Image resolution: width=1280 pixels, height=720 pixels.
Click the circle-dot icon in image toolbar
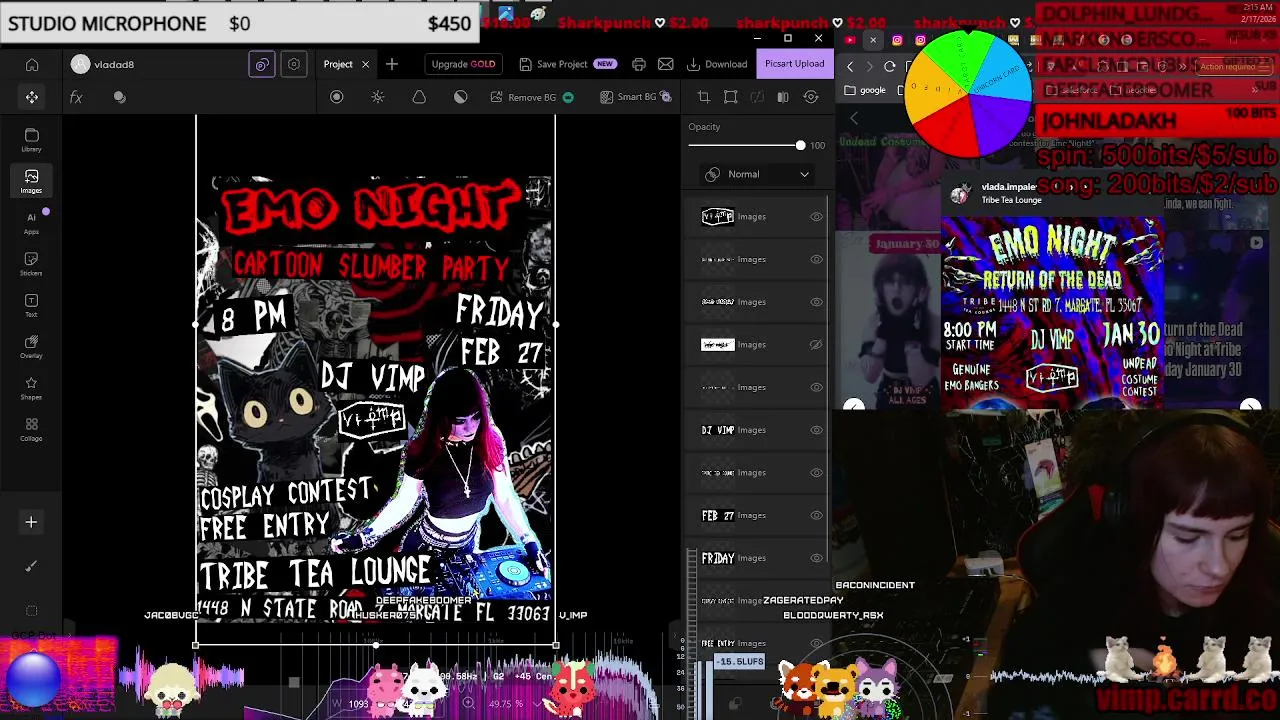click(x=337, y=97)
